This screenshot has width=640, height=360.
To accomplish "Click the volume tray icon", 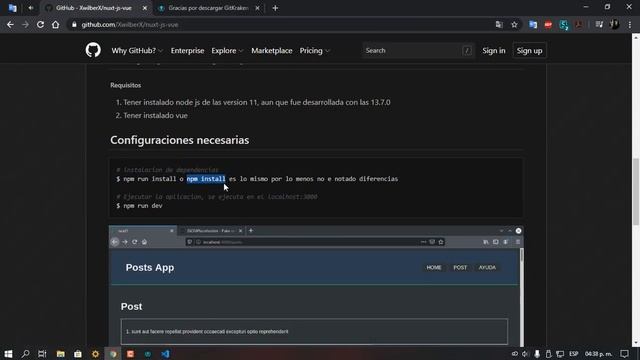I will pos(525,353).
